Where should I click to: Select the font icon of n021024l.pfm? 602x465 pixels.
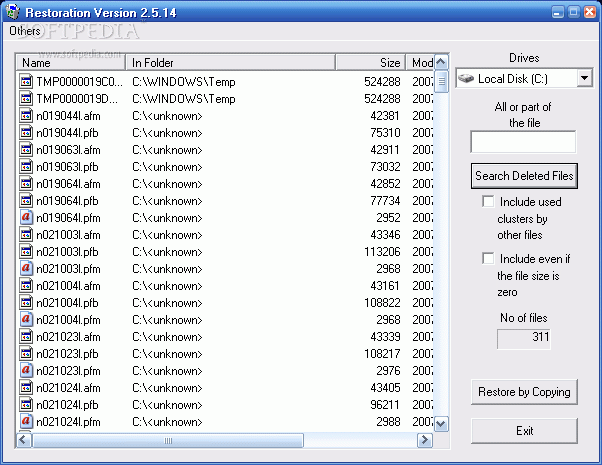pos(26,422)
